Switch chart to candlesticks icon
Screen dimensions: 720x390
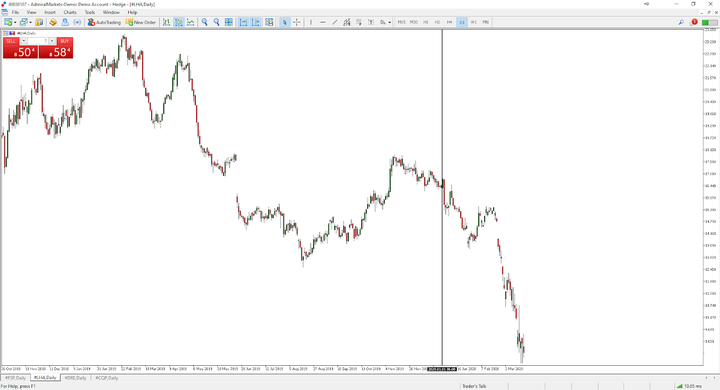(179, 22)
